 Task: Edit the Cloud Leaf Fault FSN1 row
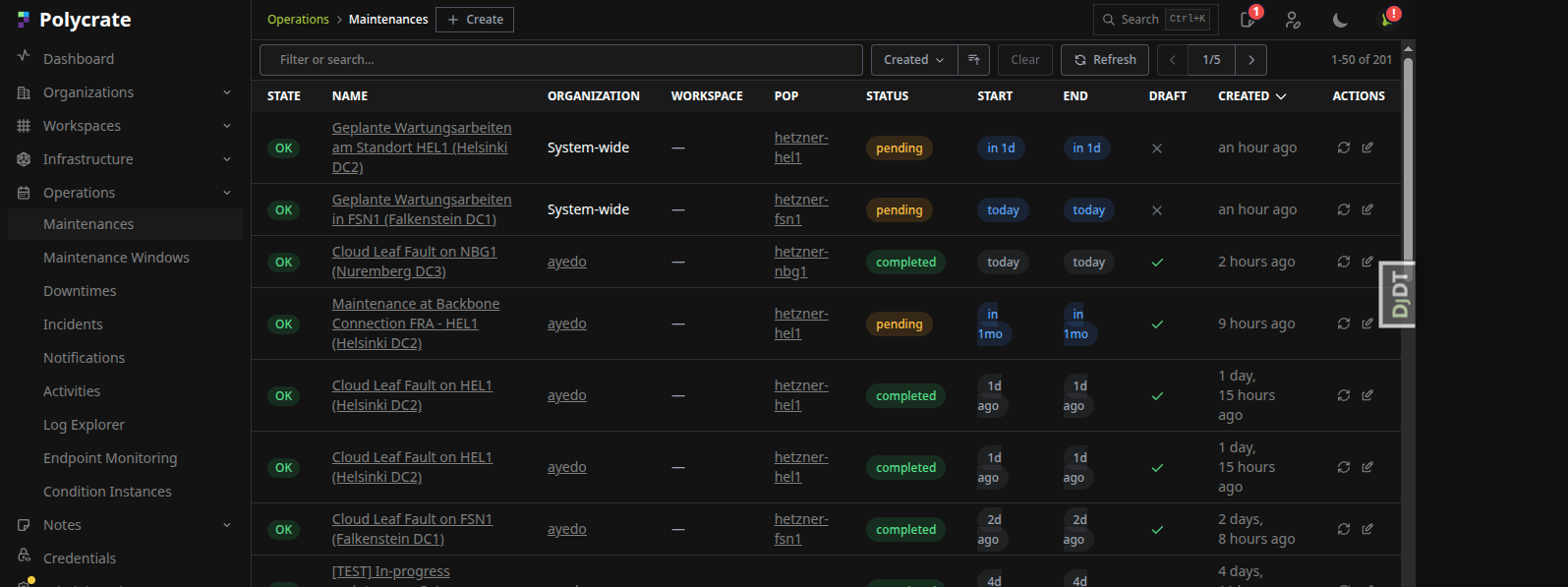1367,529
